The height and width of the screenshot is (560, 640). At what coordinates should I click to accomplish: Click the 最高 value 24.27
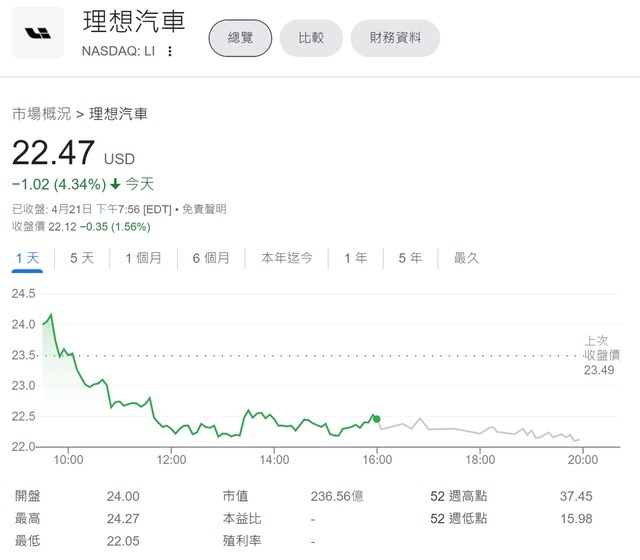[123, 519]
